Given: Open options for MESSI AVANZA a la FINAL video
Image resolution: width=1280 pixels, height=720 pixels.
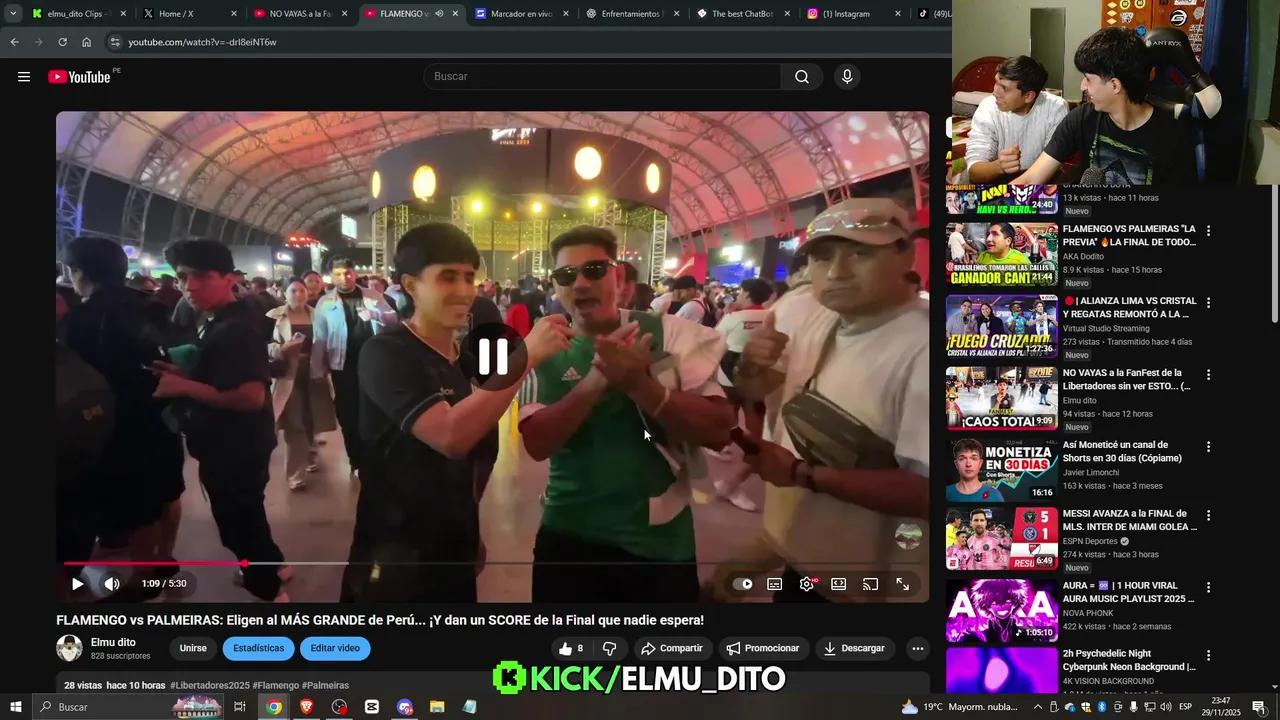Looking at the screenshot, I should tap(1208, 516).
